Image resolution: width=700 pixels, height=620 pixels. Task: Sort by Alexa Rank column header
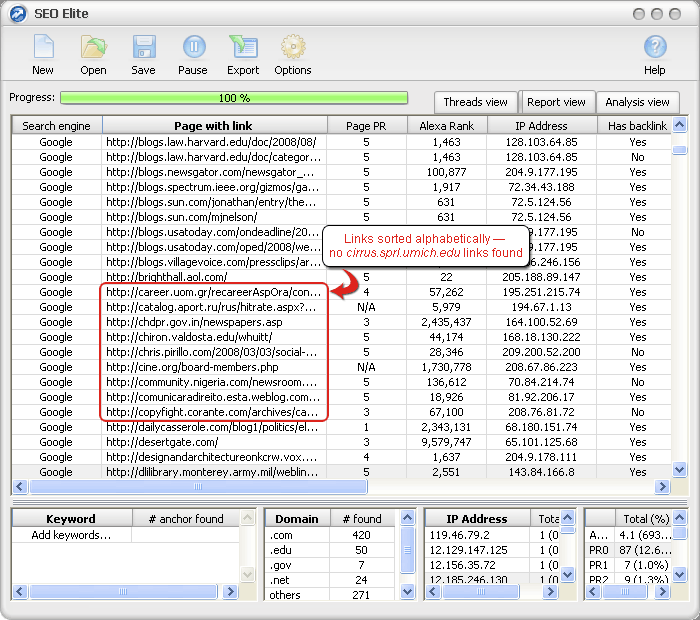tap(446, 126)
